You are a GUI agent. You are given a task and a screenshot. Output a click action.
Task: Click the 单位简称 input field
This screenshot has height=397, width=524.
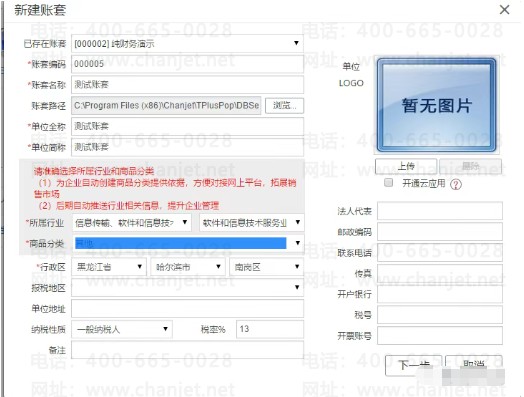(187, 147)
